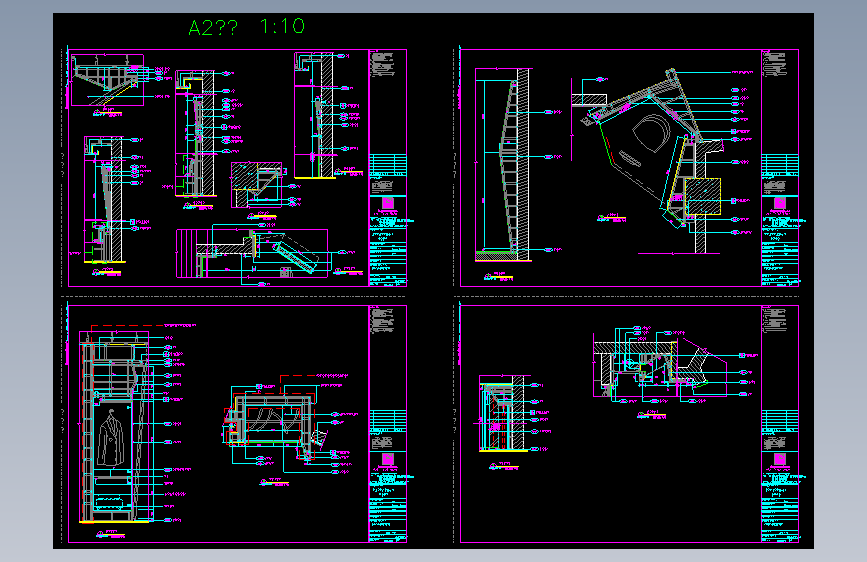Screen dimensions: 867x562
Task: Click the magenta logo square in bottom-right sheet title block
Action: (x=780, y=459)
